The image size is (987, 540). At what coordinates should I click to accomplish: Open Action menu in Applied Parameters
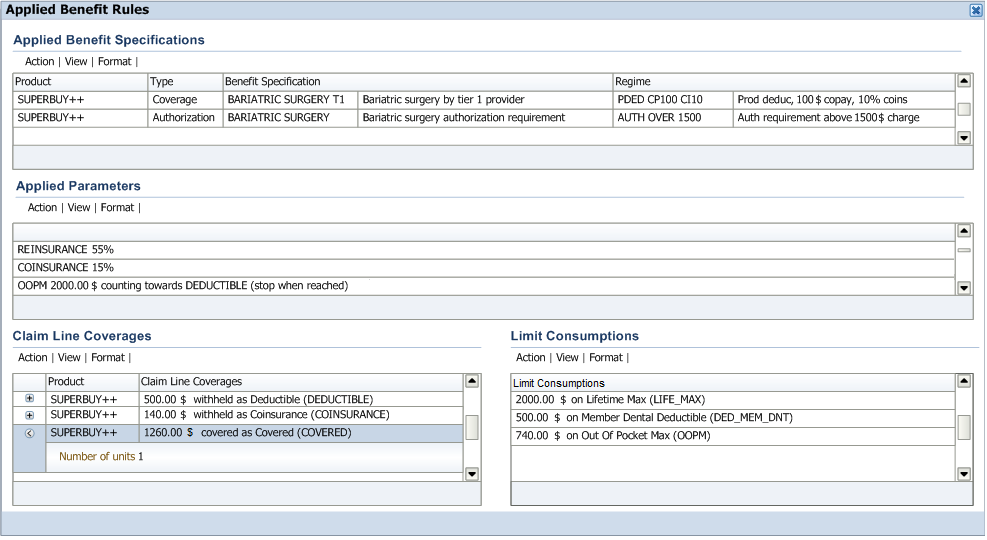tap(42, 208)
